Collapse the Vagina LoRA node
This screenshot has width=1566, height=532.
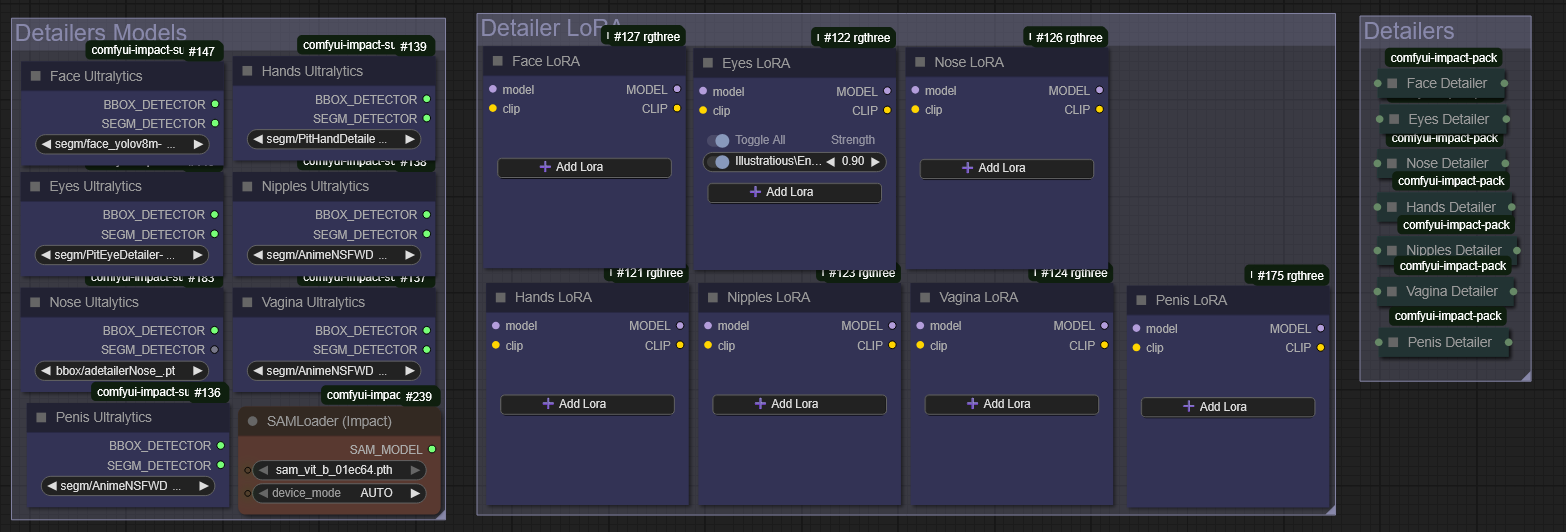point(925,297)
